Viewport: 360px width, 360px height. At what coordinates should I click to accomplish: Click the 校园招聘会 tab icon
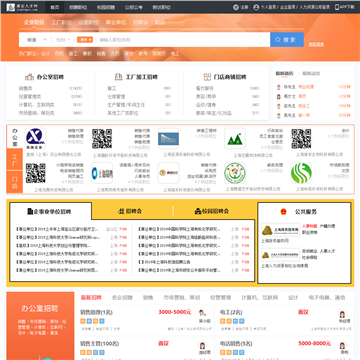(198, 211)
